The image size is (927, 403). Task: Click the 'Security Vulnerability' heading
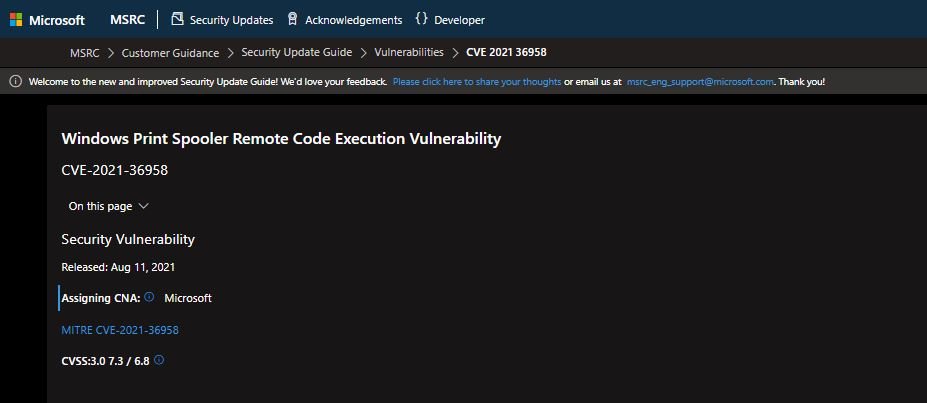point(128,239)
